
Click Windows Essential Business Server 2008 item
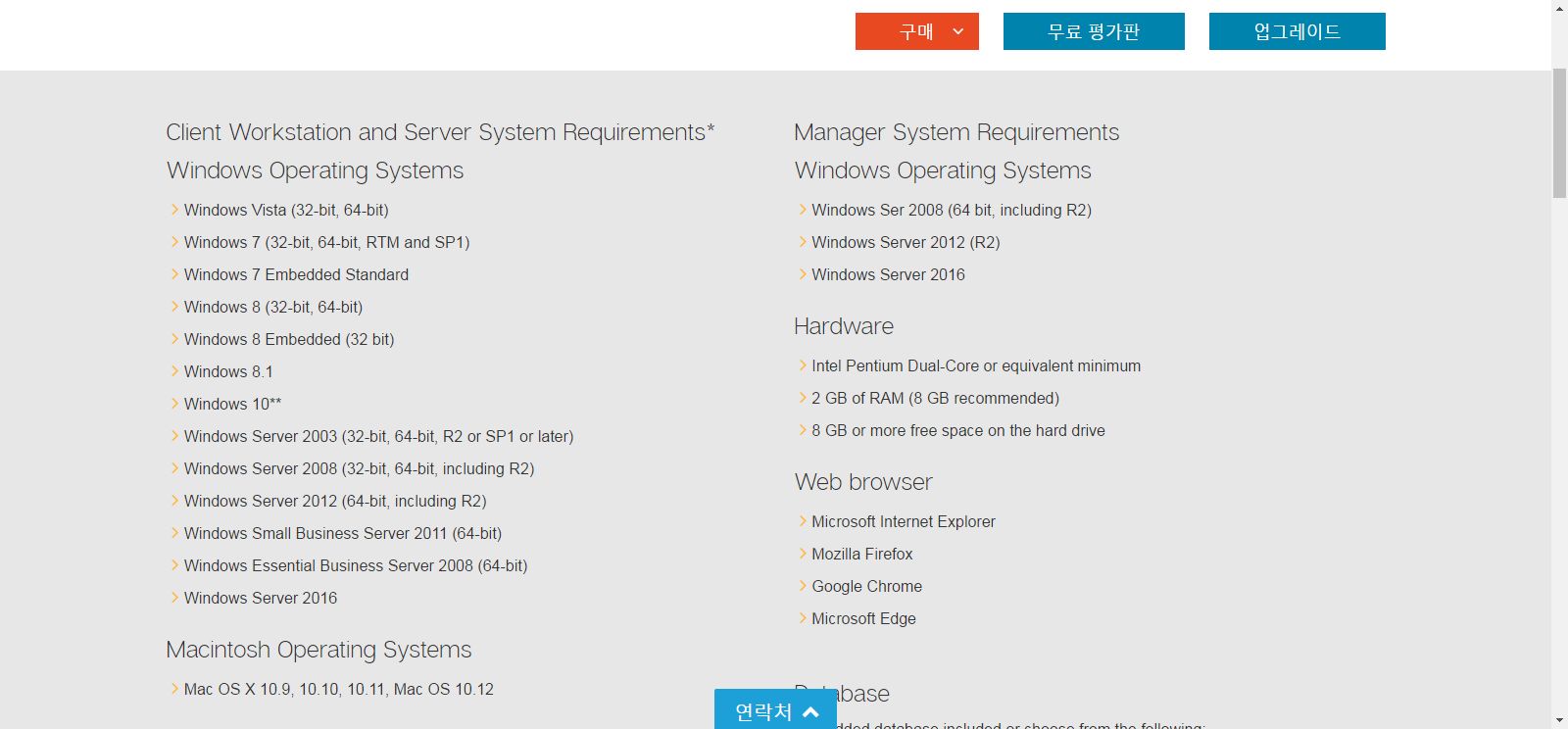[x=356, y=565]
